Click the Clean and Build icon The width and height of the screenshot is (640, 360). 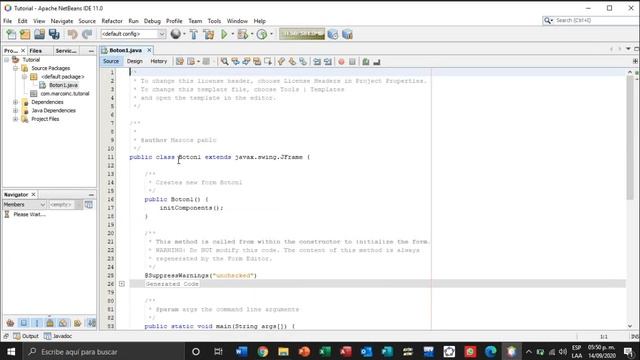(x=209, y=34)
